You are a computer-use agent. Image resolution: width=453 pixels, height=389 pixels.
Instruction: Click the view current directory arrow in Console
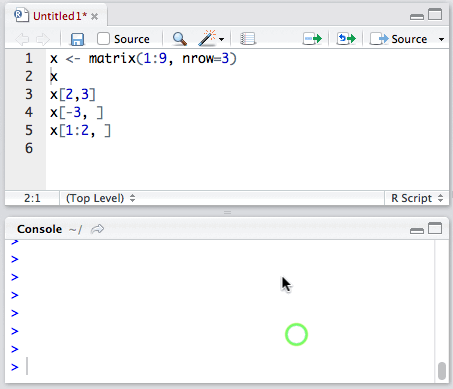coord(97,229)
